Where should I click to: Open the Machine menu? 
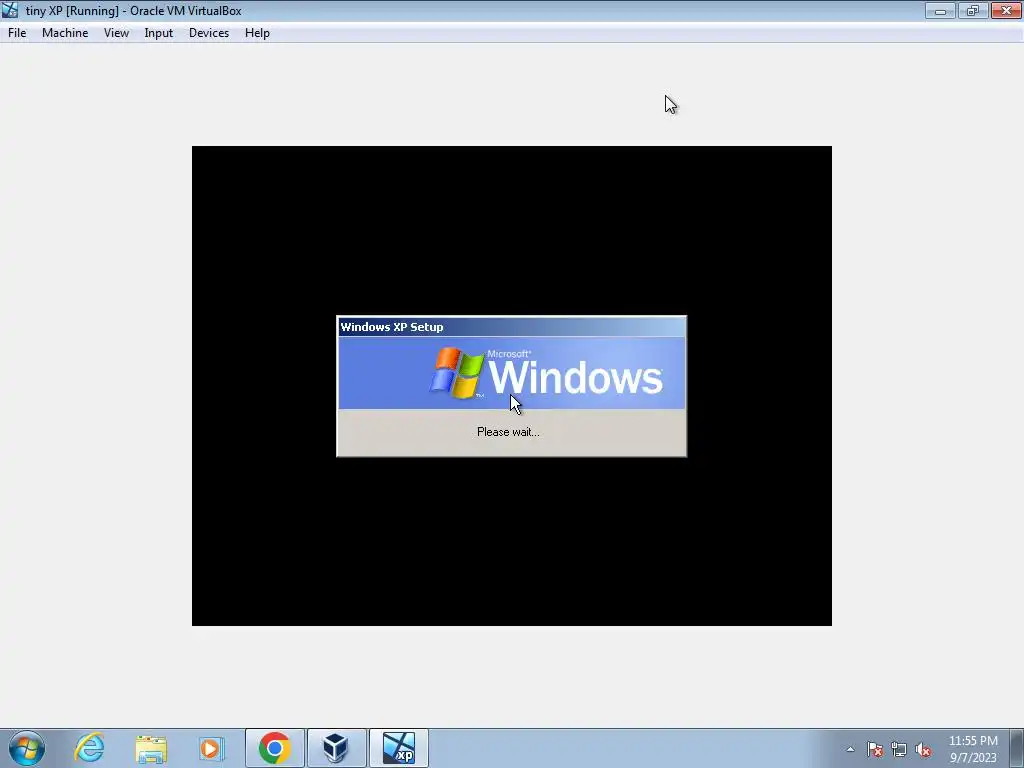65,33
